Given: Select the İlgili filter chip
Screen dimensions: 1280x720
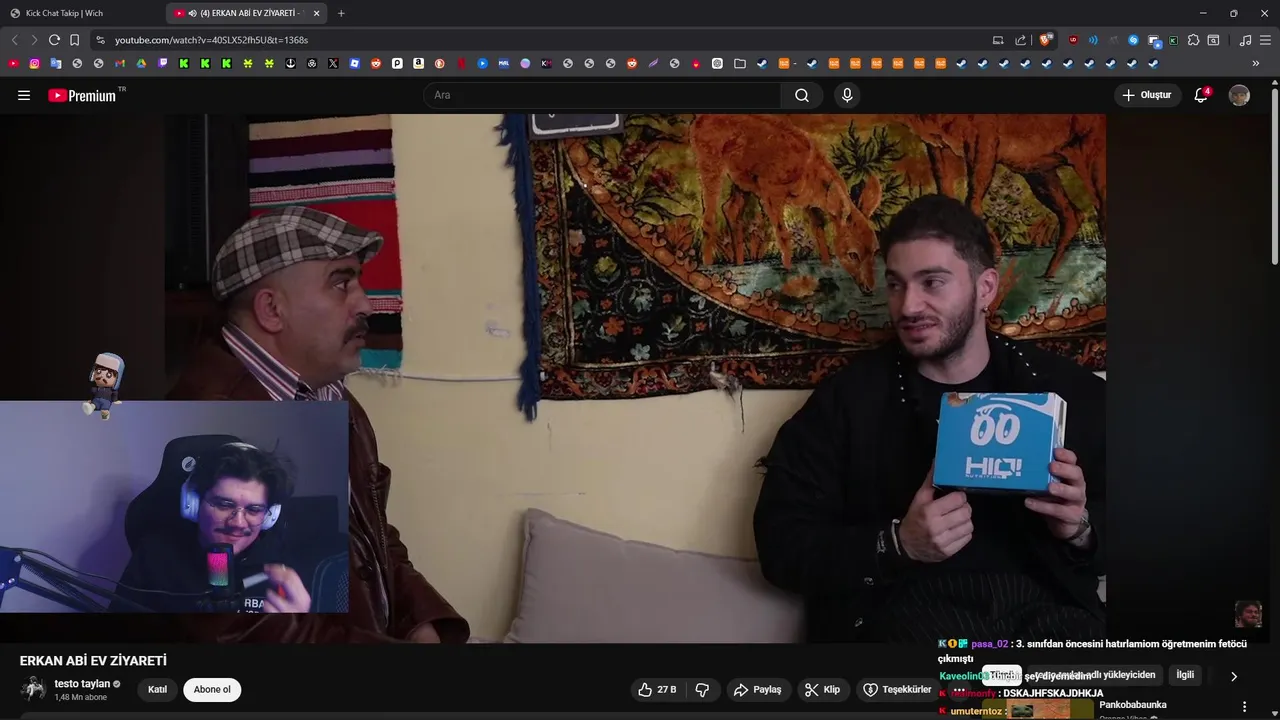Looking at the screenshot, I should pyautogui.click(x=1185, y=675).
